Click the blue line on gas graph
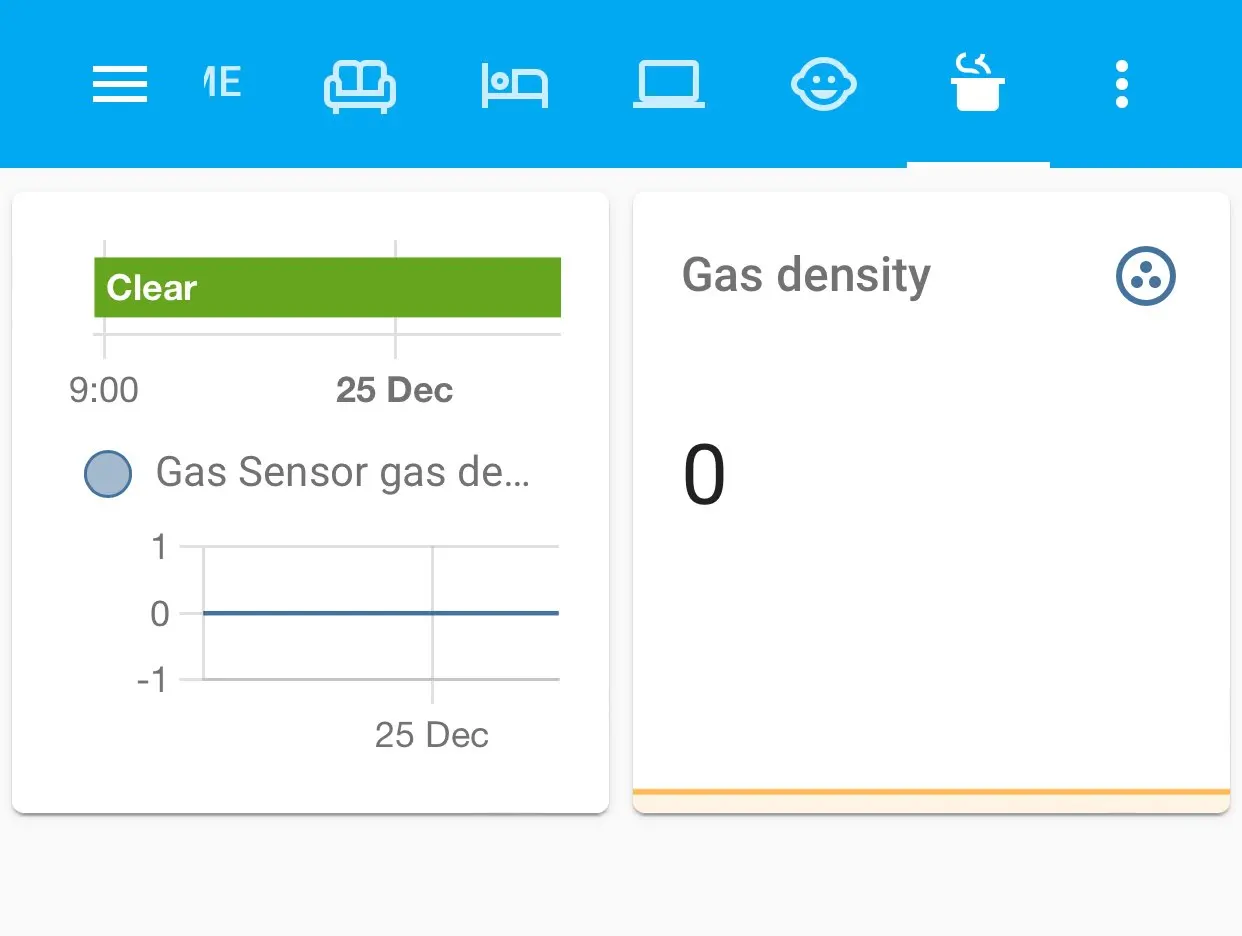Image resolution: width=1242 pixels, height=936 pixels. point(380,613)
